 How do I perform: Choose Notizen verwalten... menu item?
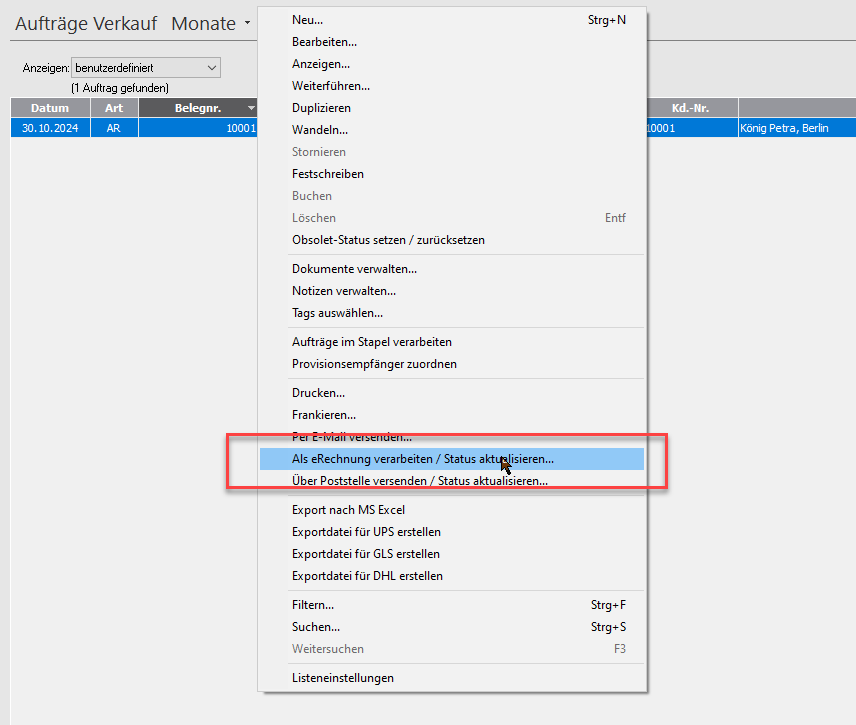point(452,291)
